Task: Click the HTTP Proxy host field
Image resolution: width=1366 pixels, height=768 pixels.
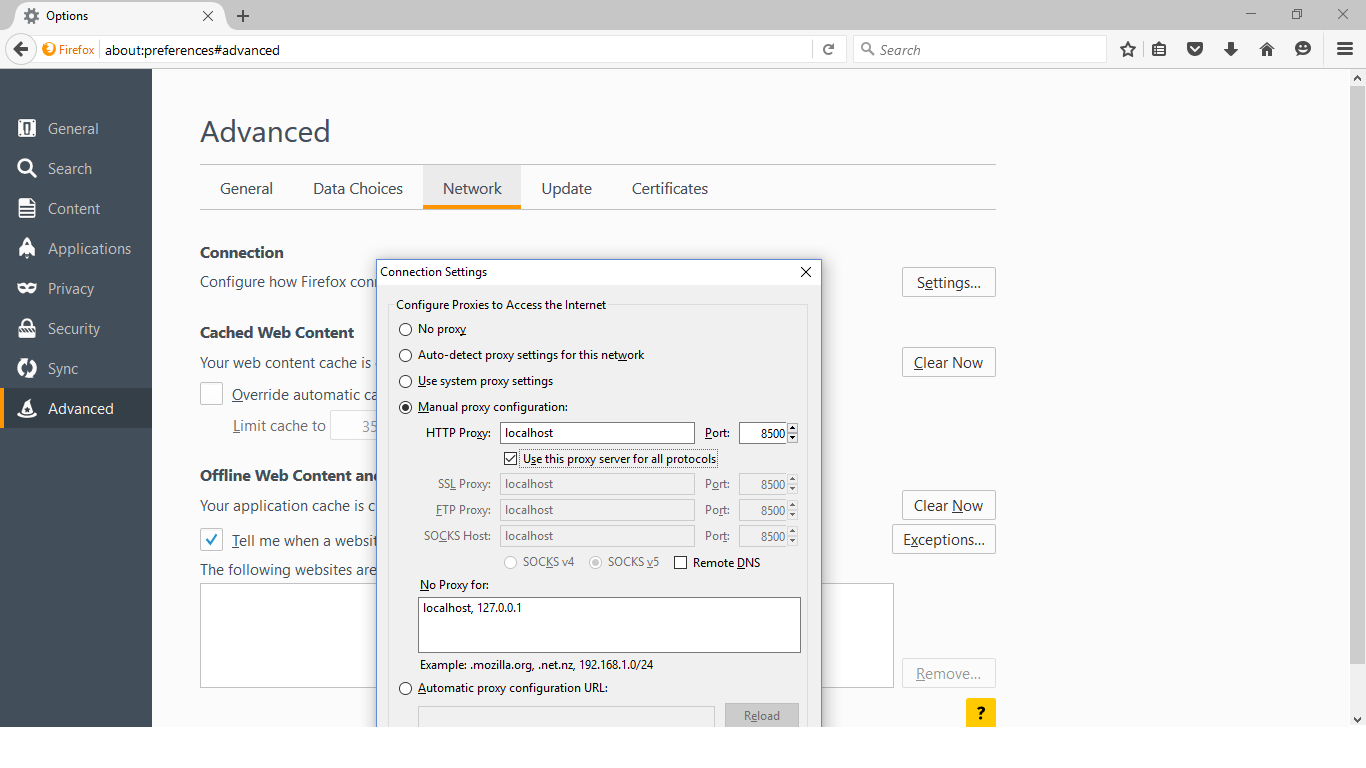Action: click(x=597, y=433)
